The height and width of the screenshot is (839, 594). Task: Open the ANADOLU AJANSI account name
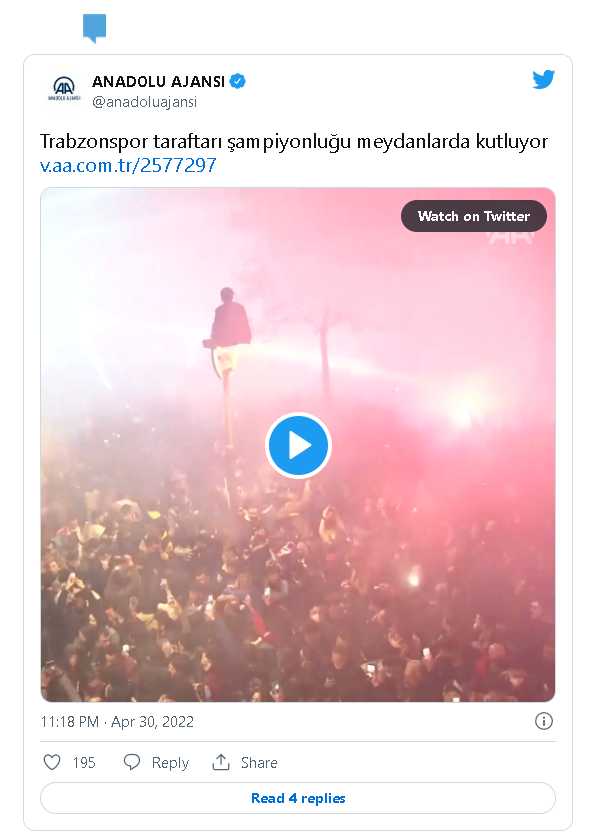click(x=158, y=81)
